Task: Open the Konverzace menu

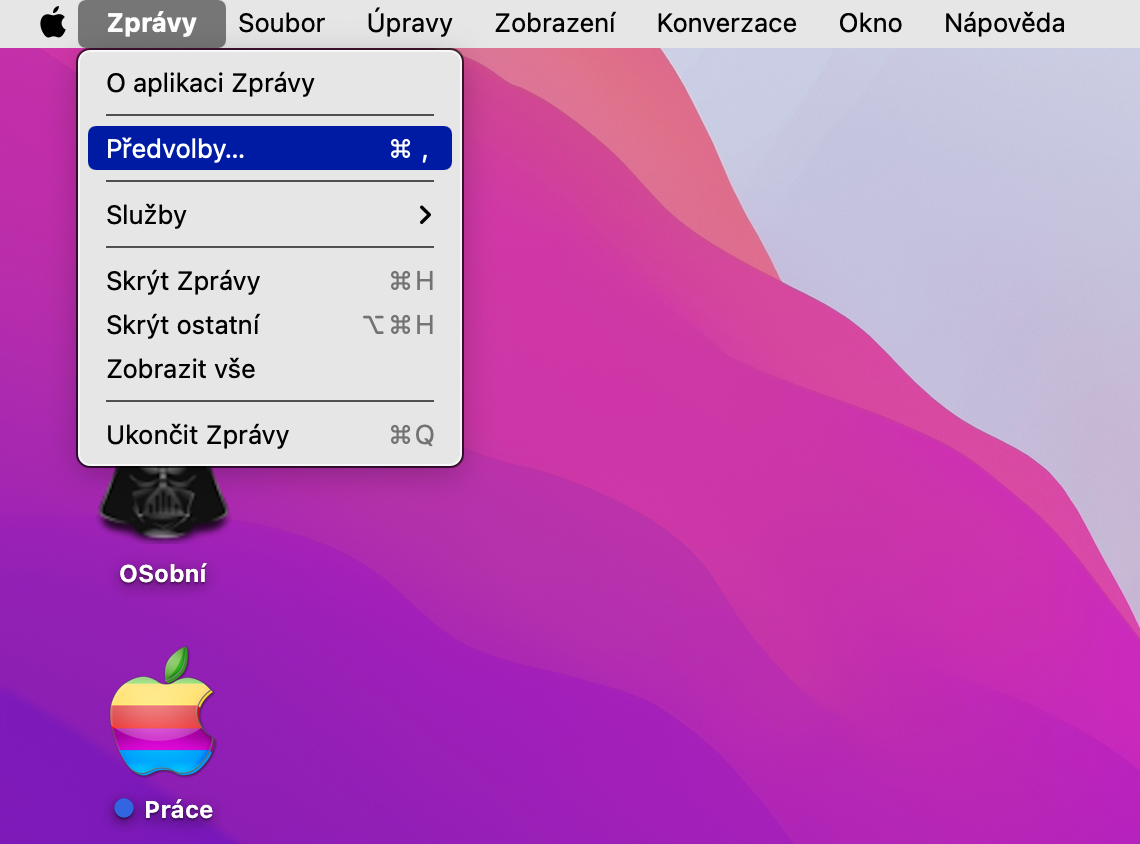Action: point(726,23)
